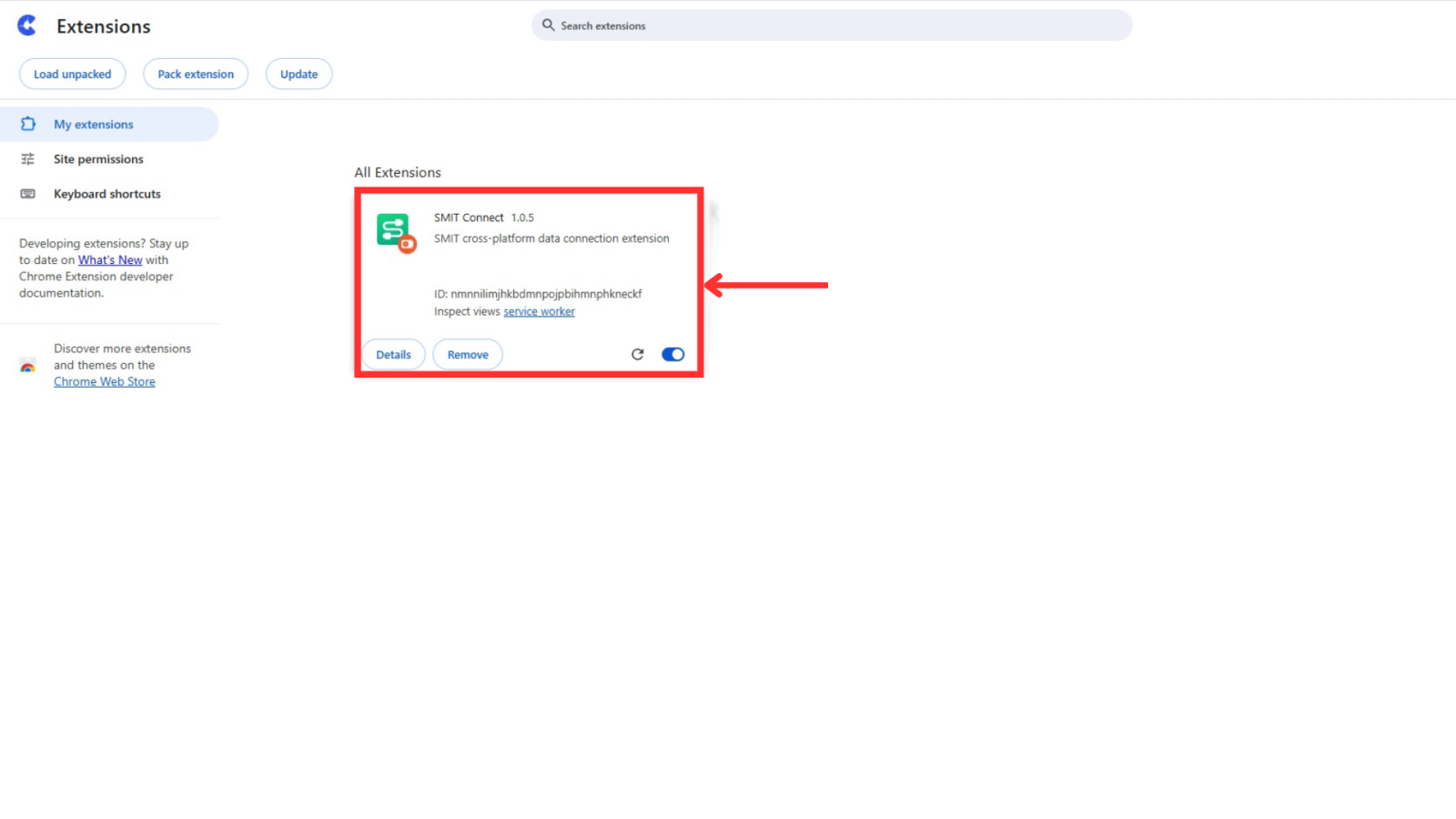
Task: Open the service worker inspect link
Action: click(539, 312)
